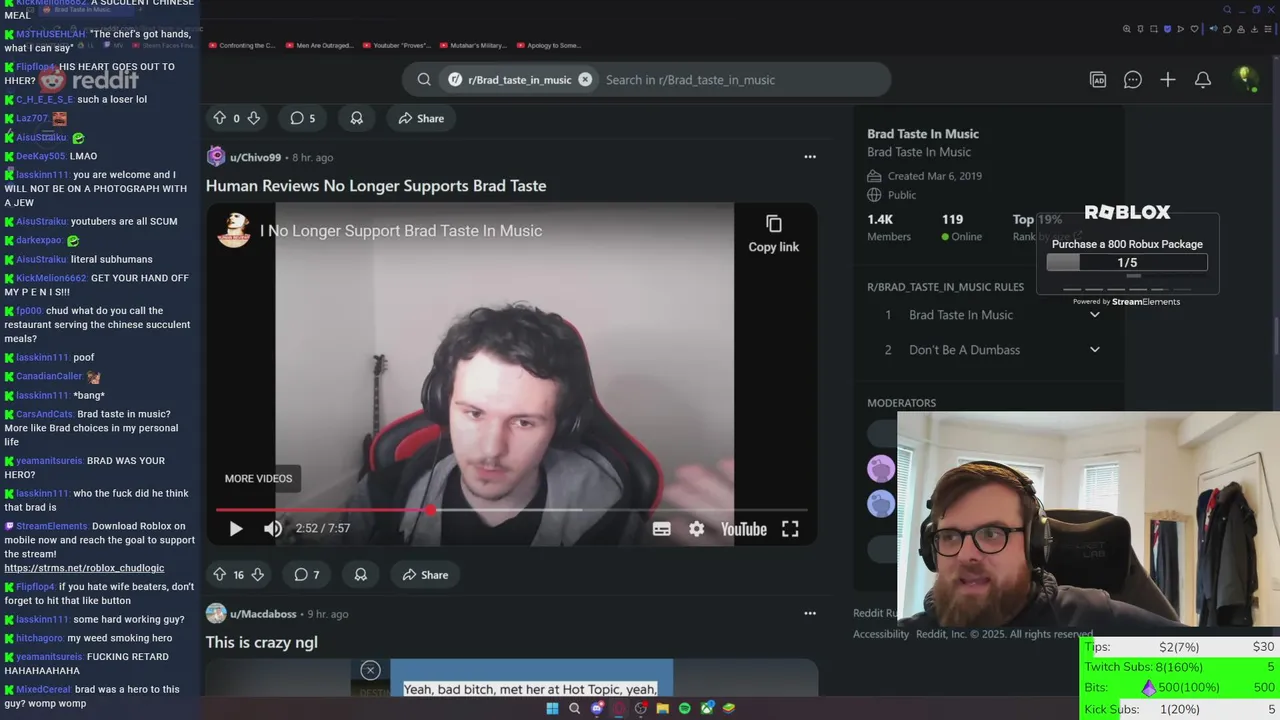The image size is (1280, 720).
Task: Click the magnifier icon in Reddit search bar
Action: coord(424,80)
